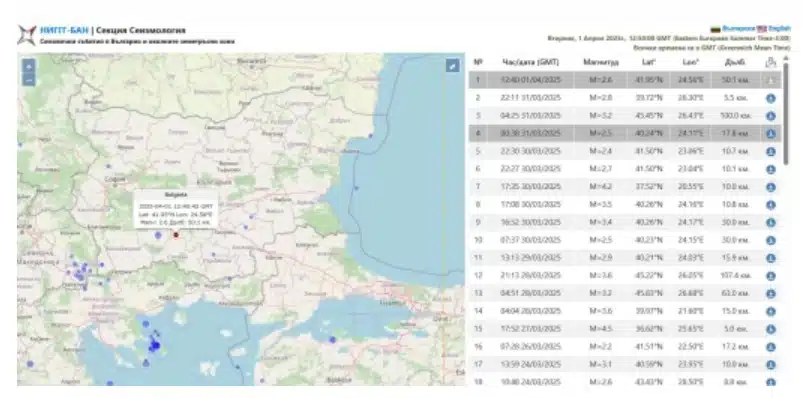Select the 17:25 30/03/2025 event time
803x398 pixels.
click(531, 186)
